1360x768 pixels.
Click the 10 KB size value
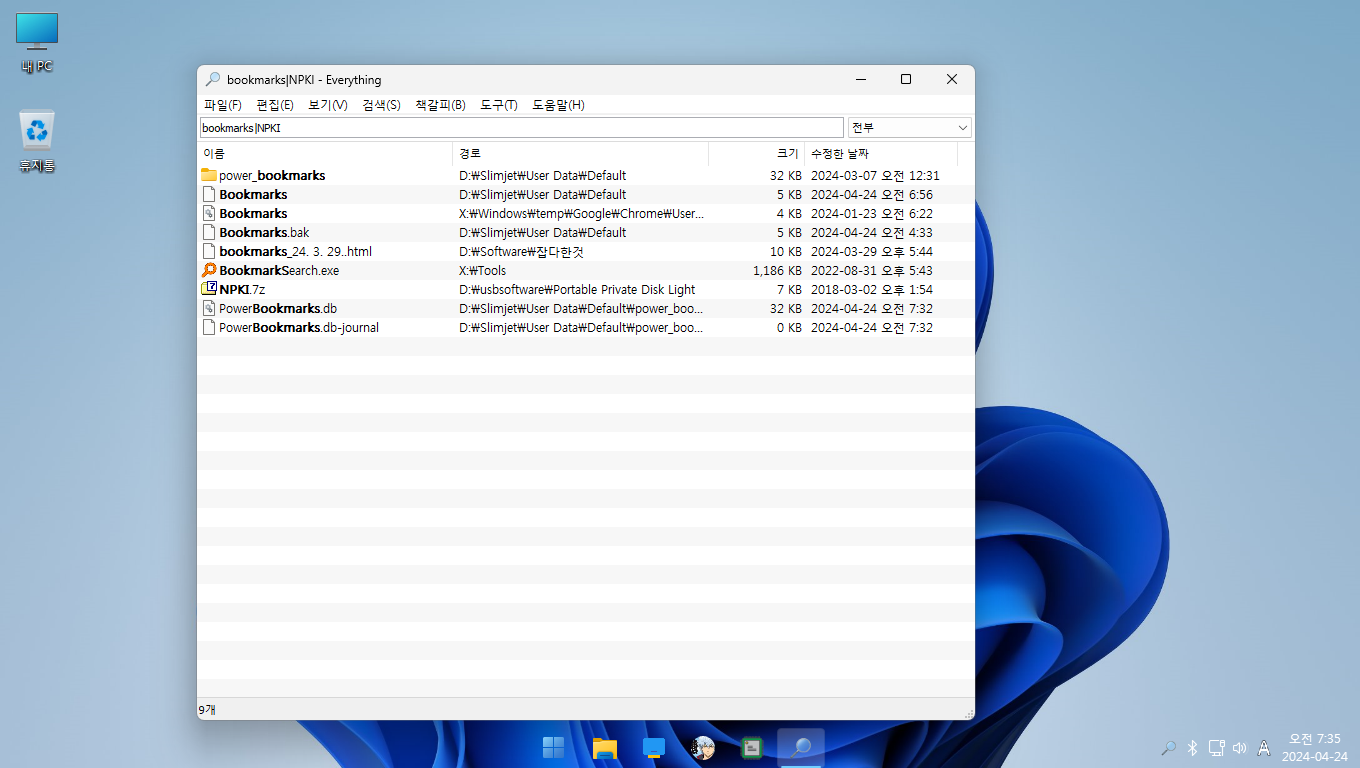point(785,251)
